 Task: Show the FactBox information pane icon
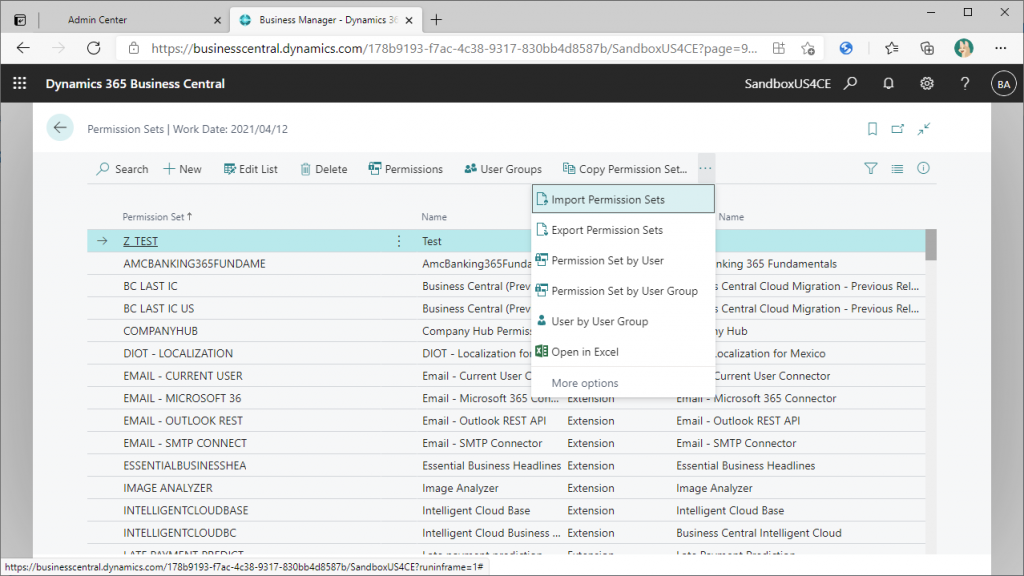923,168
